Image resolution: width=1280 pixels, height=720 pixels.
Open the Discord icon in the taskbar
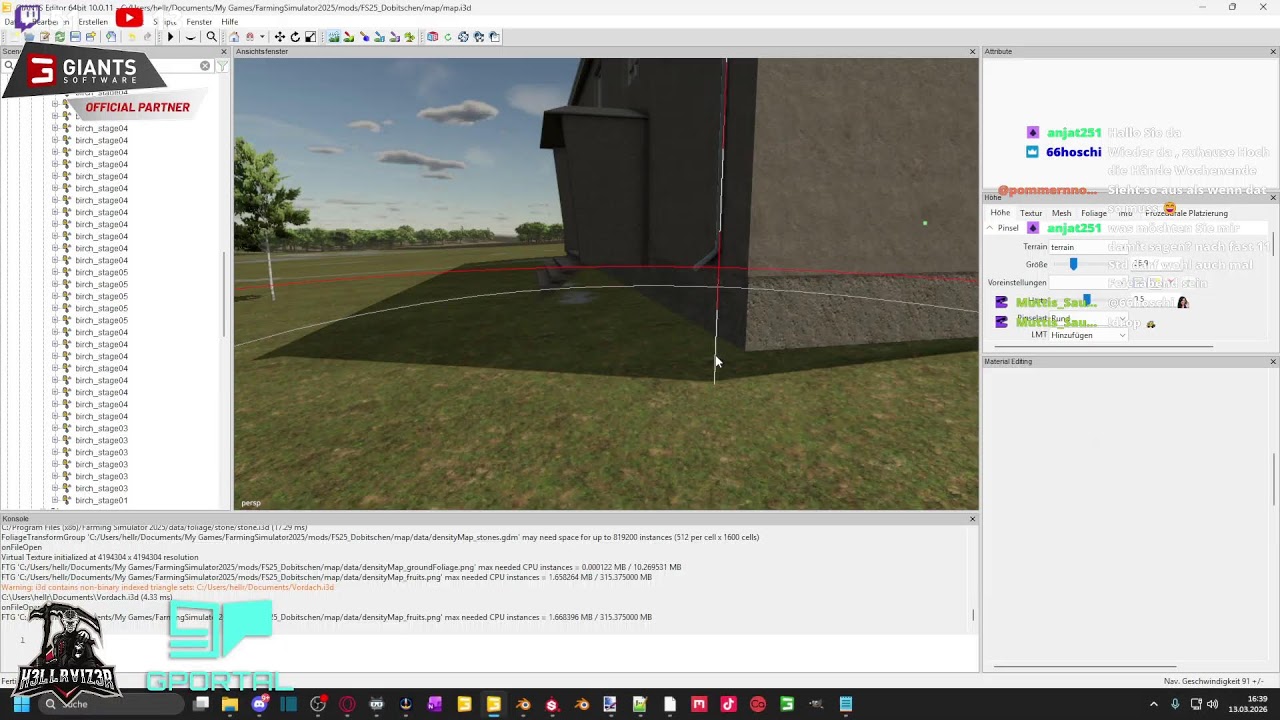[260, 704]
